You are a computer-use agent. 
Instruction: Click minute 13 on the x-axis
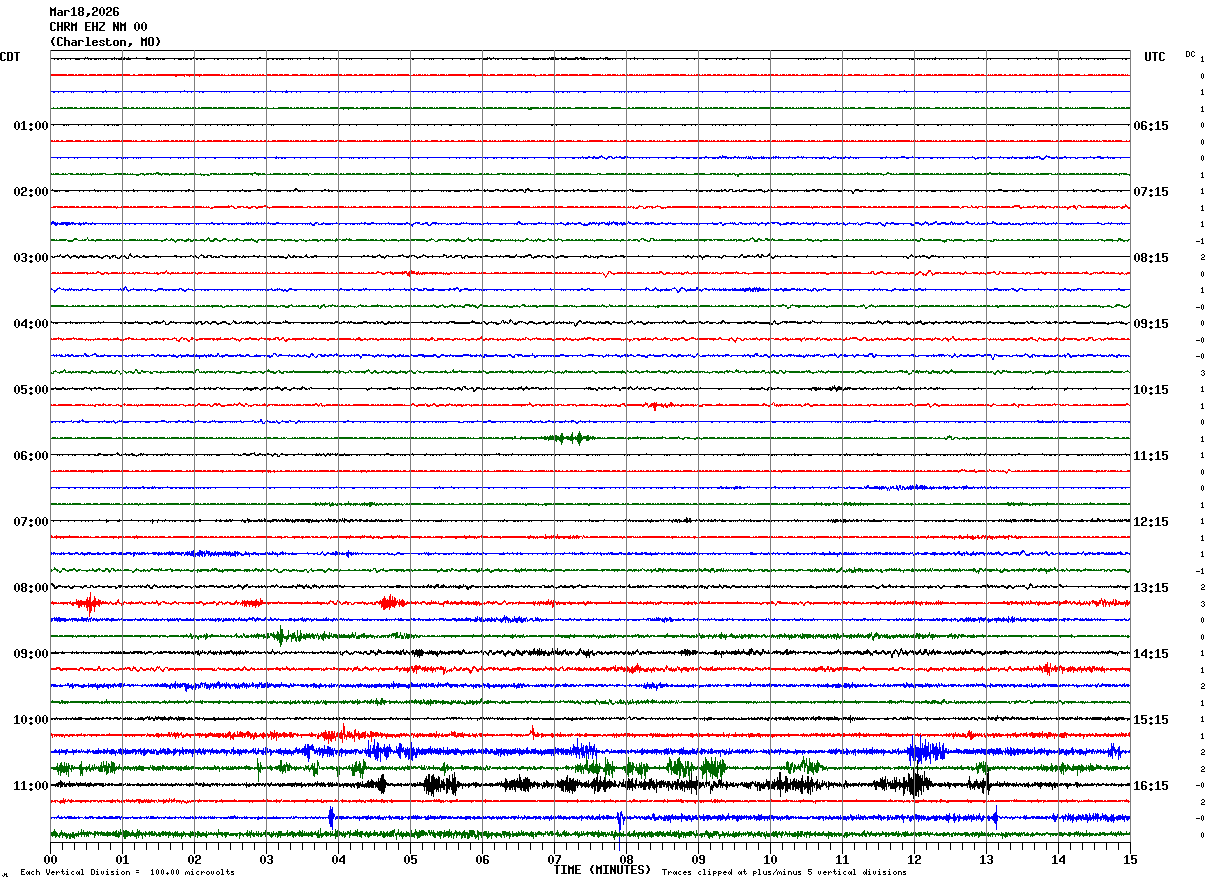click(x=986, y=859)
